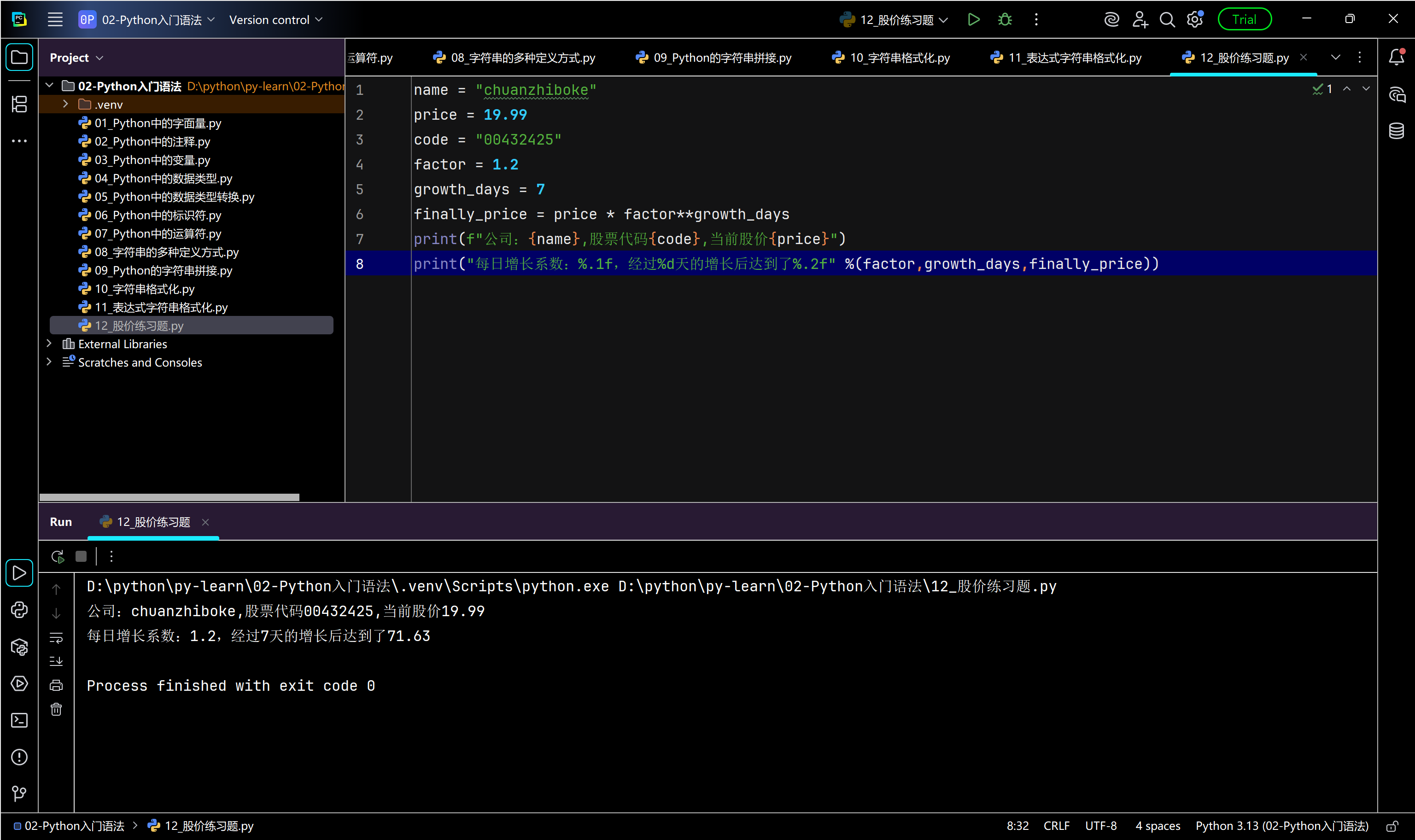Click the Project panel horizontal scrollbar
This screenshot has height=840, width=1415.
[169, 497]
